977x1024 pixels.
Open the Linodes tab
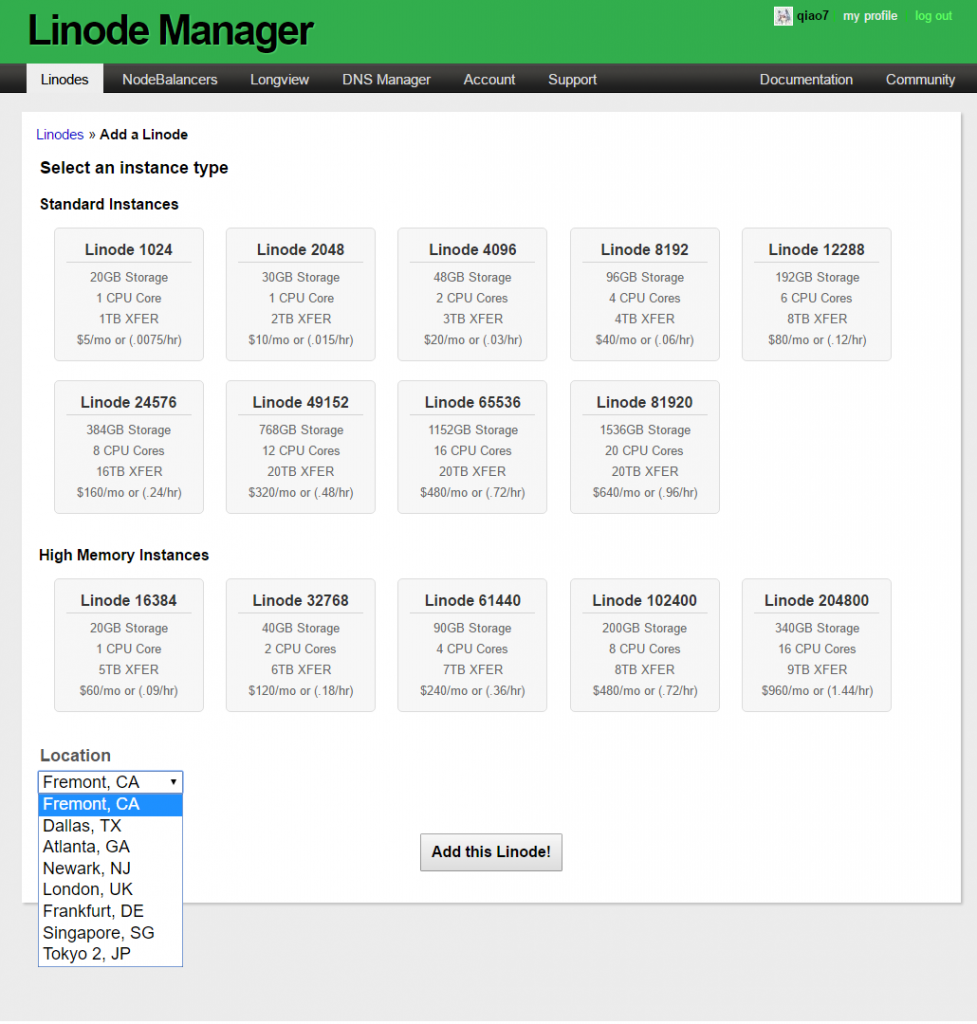coord(65,79)
